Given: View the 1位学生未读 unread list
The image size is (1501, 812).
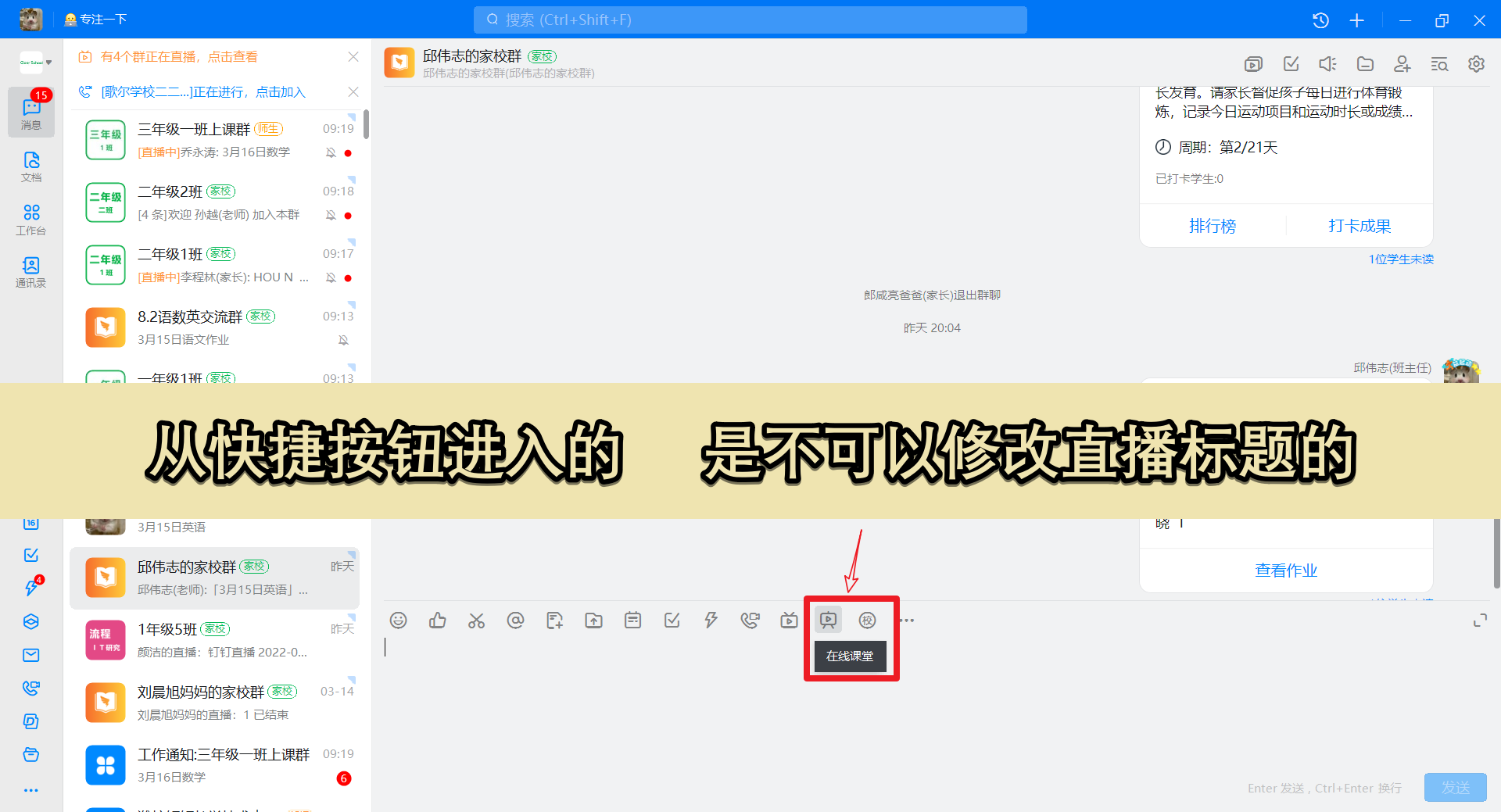Looking at the screenshot, I should point(1401,259).
